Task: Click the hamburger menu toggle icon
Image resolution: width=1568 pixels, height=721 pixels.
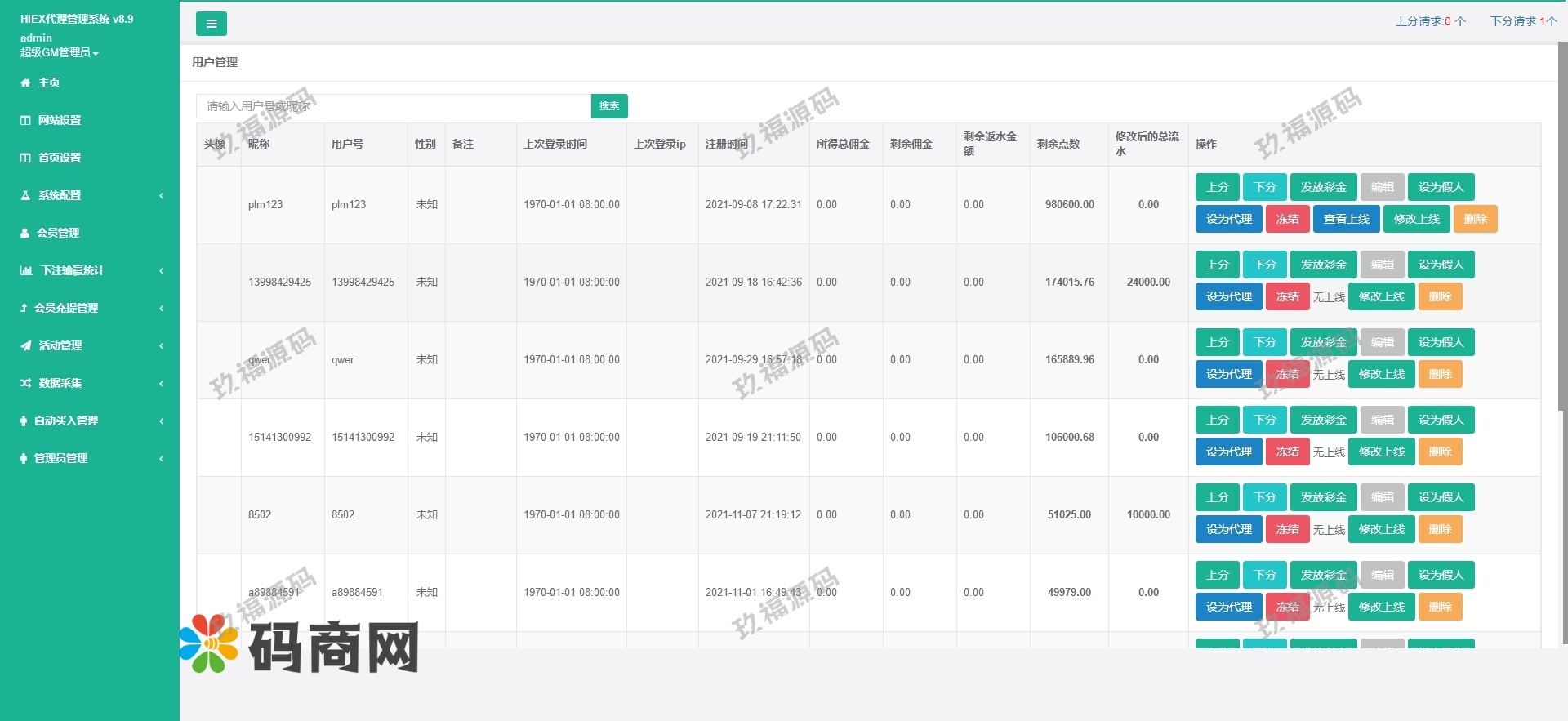Action: (x=211, y=24)
